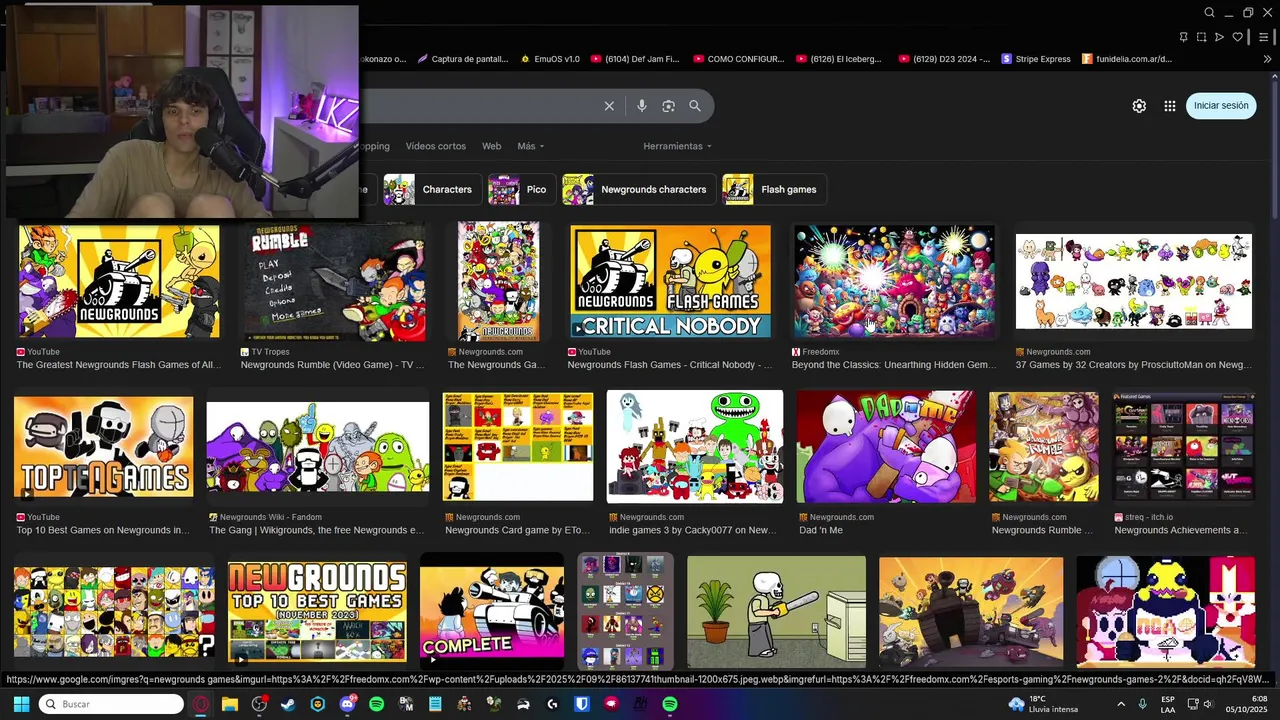Select the Flash games filter chip
This screenshot has height=720, width=1280.
click(773, 189)
